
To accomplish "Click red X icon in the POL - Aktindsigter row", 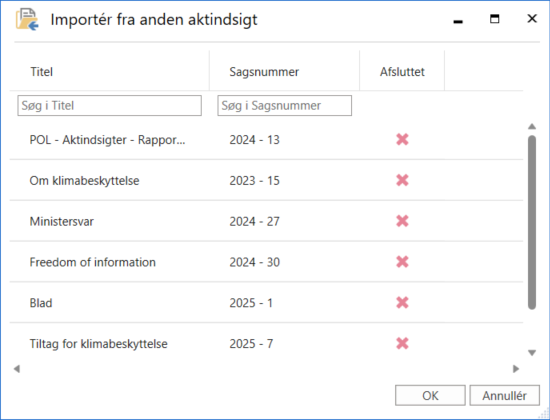I will tap(402, 140).
